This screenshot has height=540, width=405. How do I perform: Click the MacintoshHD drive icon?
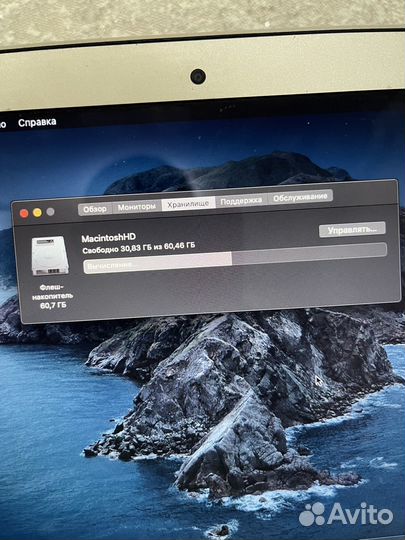click(x=50, y=256)
